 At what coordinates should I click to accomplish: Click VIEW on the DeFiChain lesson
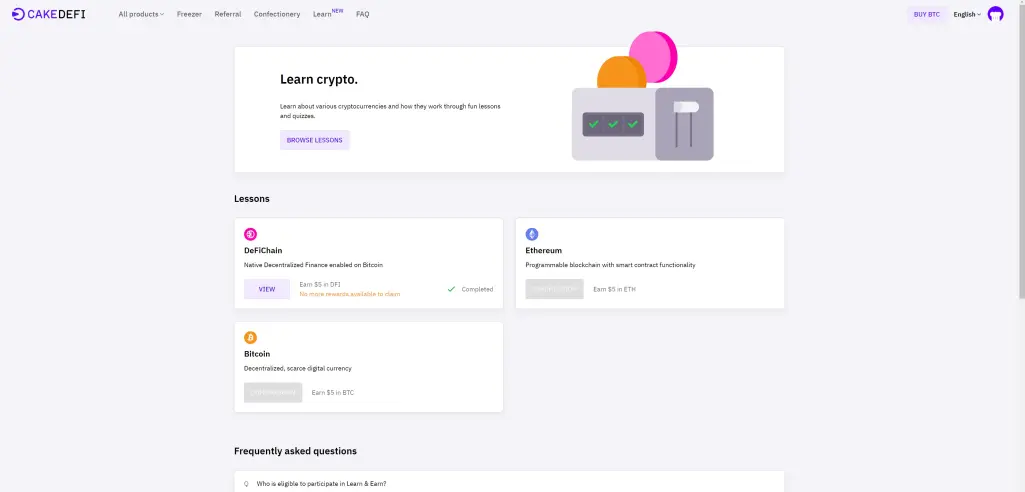(x=267, y=289)
